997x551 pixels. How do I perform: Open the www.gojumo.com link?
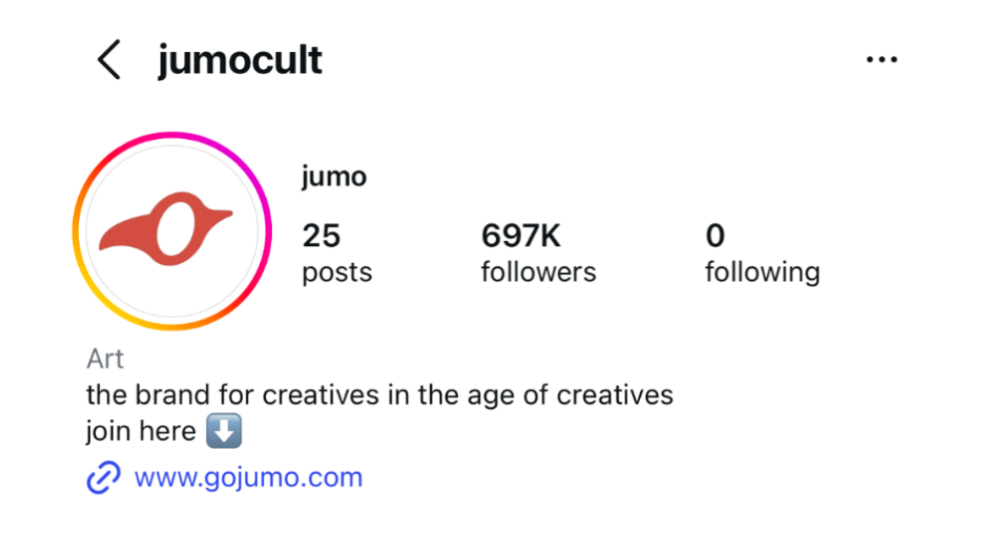point(248,478)
